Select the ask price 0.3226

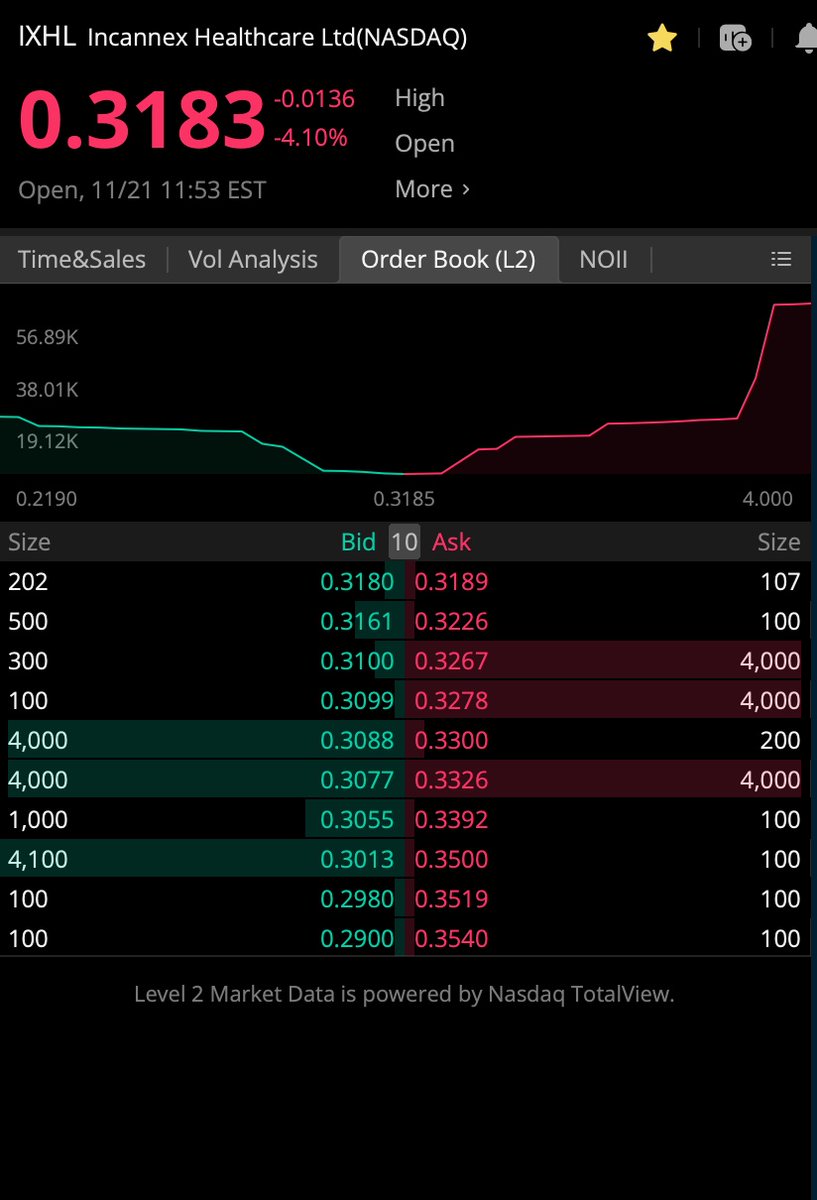[451, 621]
